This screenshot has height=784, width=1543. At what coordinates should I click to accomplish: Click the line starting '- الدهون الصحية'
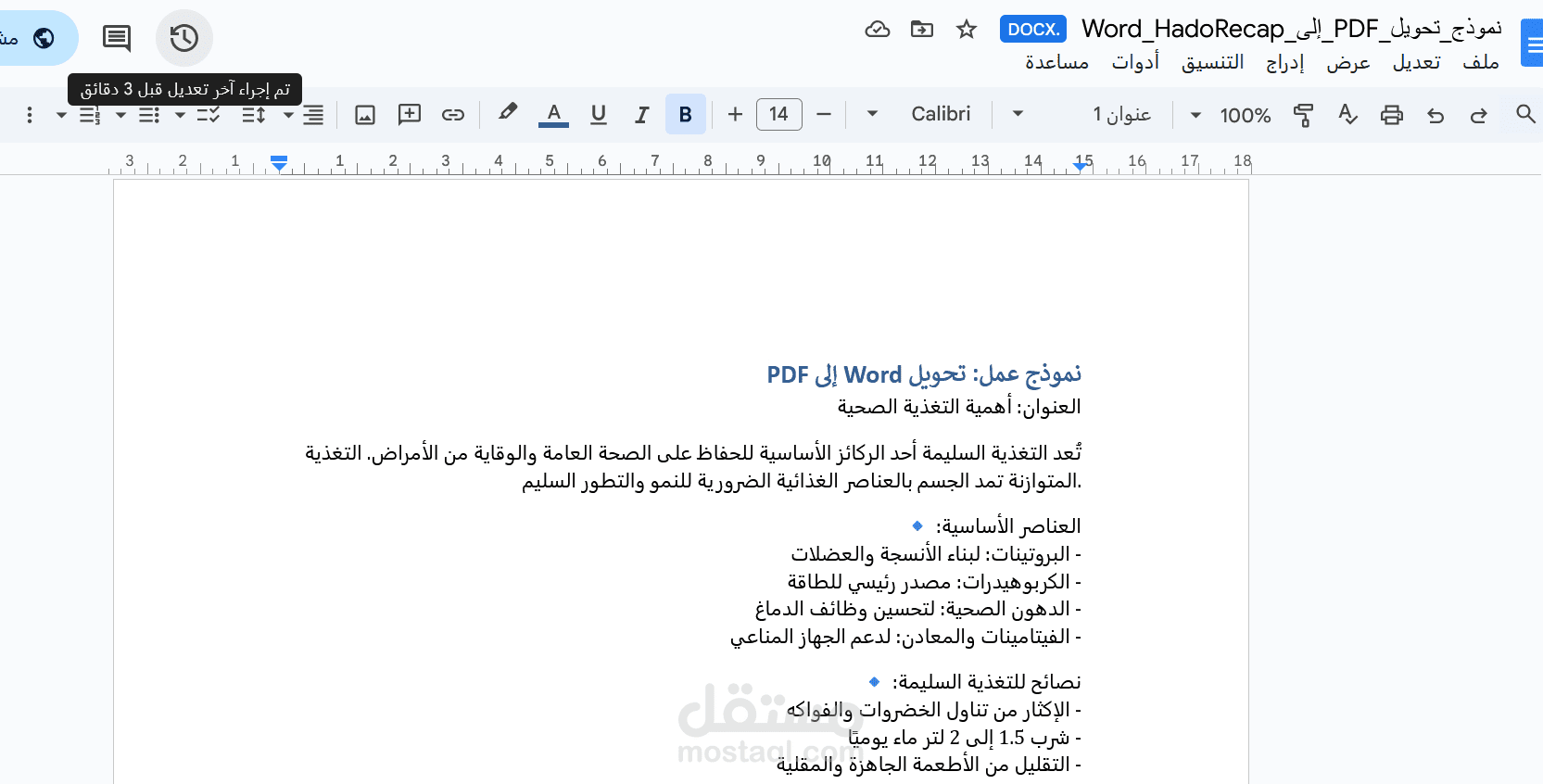pos(918,610)
